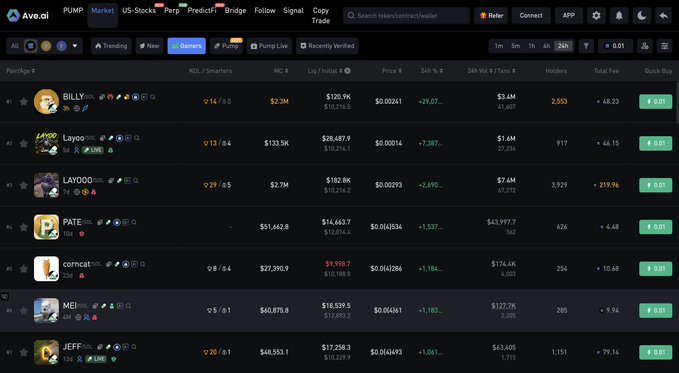Click the person icon under JEFF
Screen dimensions: 679x373
(x=79, y=359)
